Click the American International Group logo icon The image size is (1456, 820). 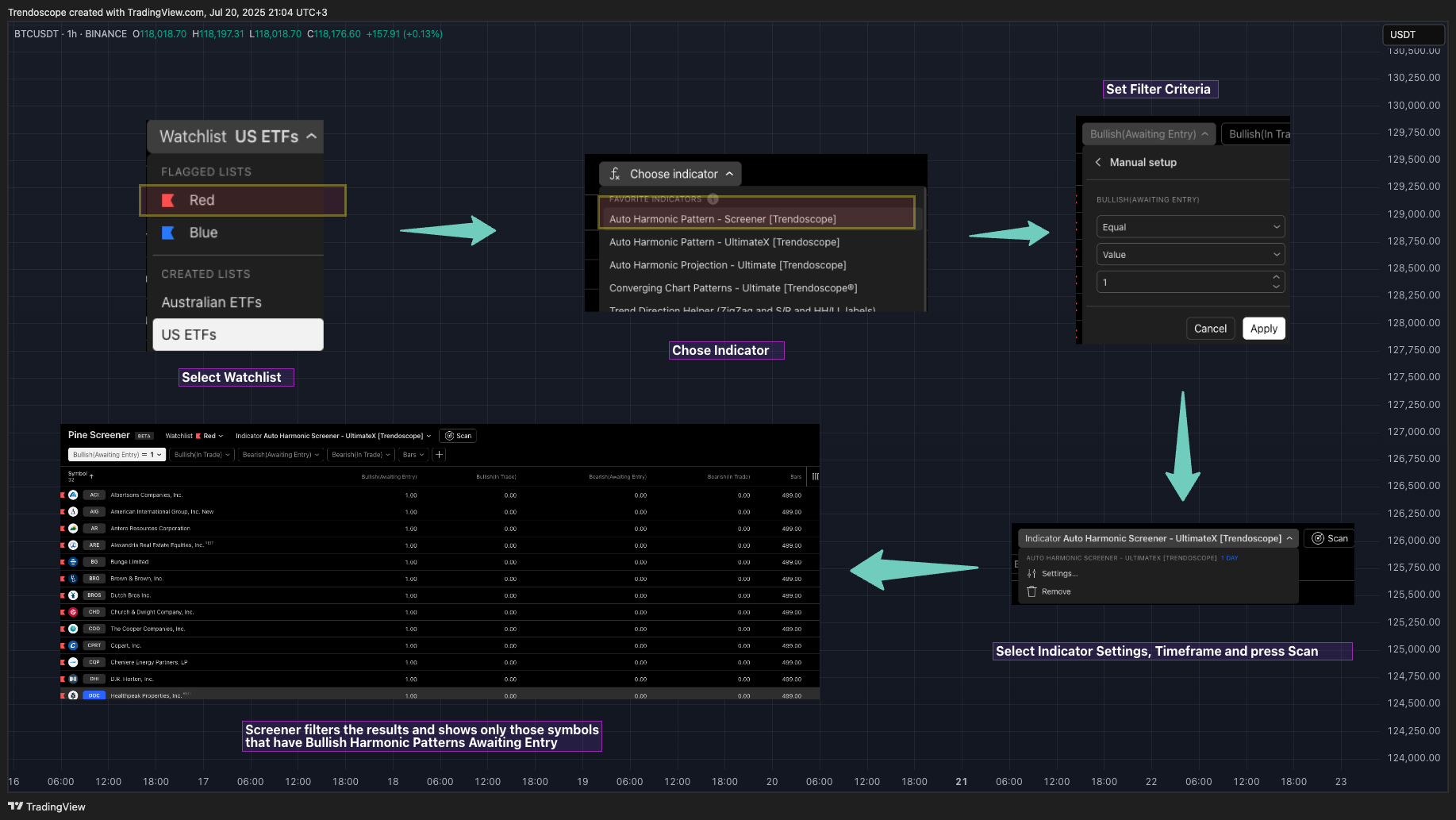[x=73, y=512]
